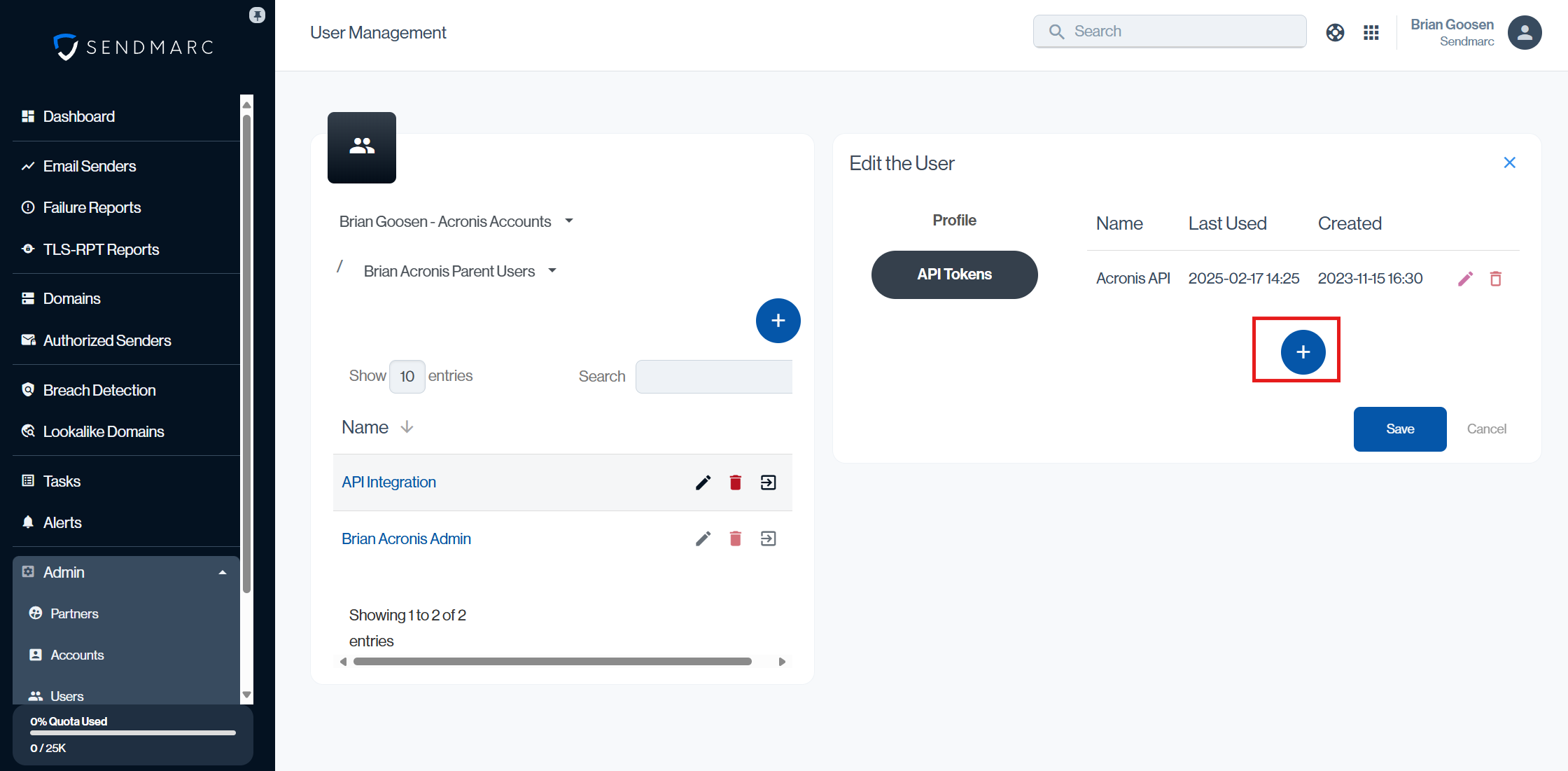Add a new API token
Image resolution: width=1568 pixels, height=771 pixels.
[x=1303, y=352]
